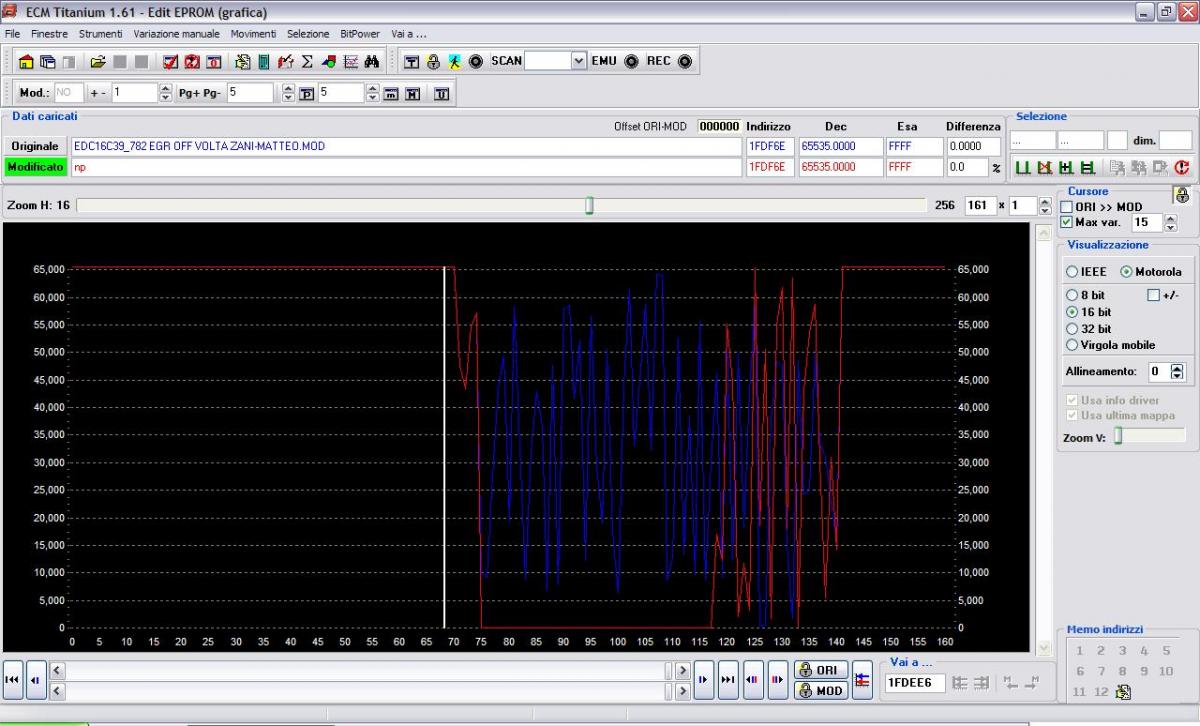Click the MOD lock button
Viewport: 1200px width, 726px height.
(821, 690)
